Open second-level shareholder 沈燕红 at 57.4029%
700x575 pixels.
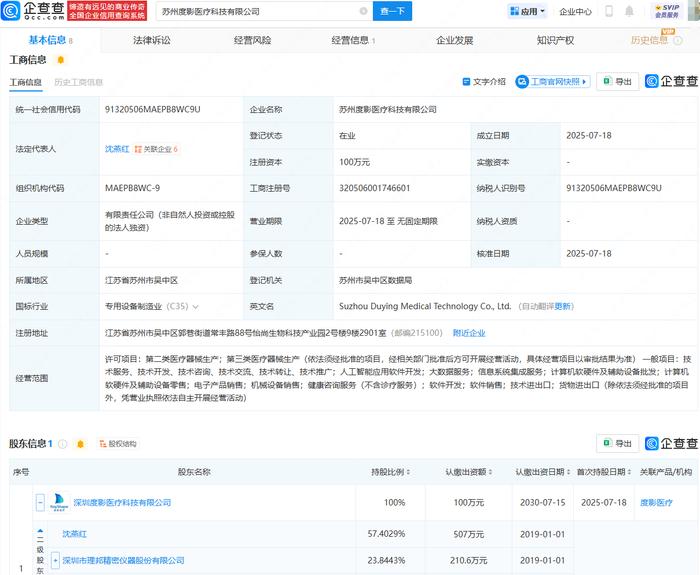click(x=75, y=534)
